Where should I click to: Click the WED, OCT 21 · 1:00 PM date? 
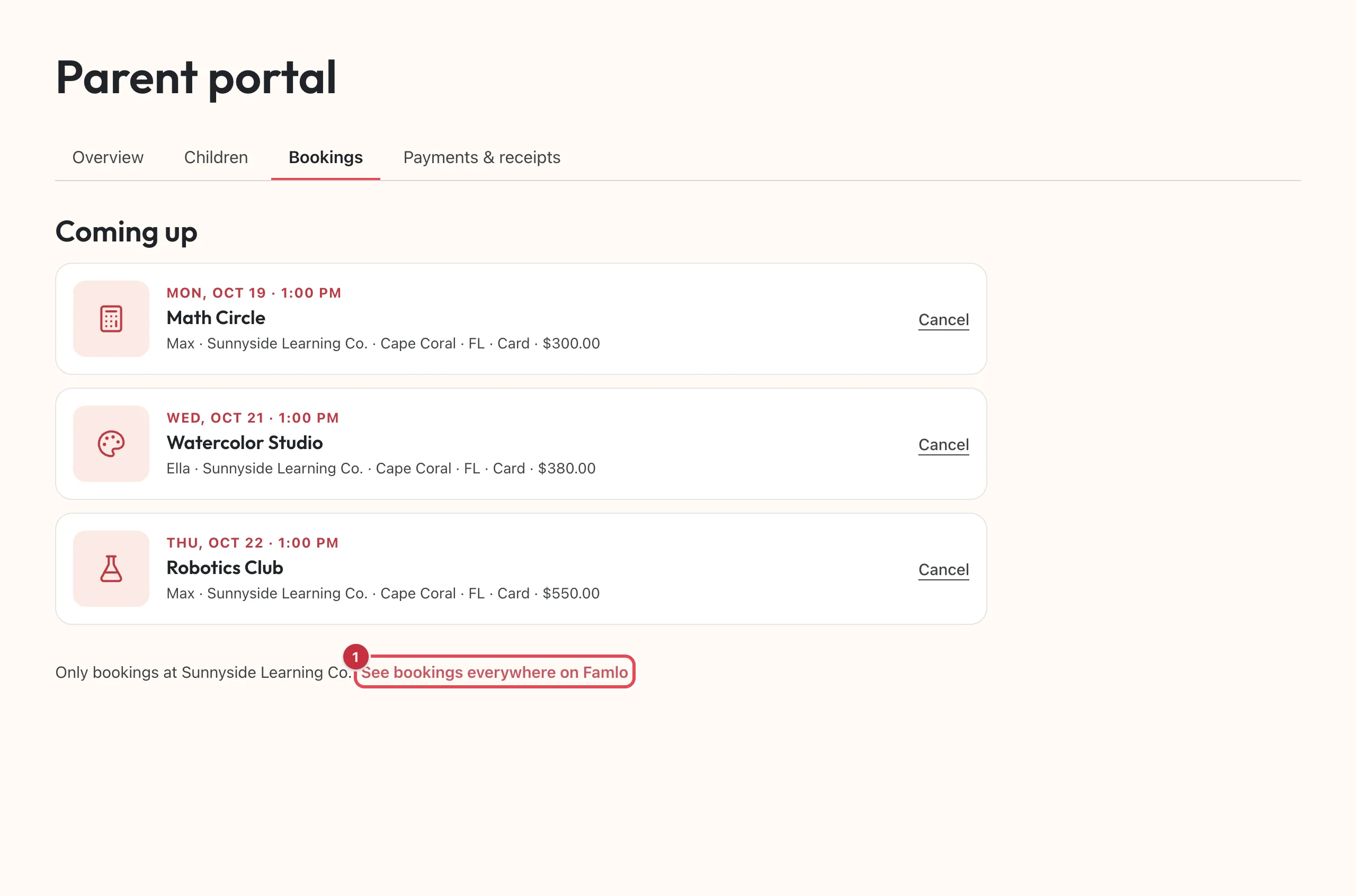point(253,418)
